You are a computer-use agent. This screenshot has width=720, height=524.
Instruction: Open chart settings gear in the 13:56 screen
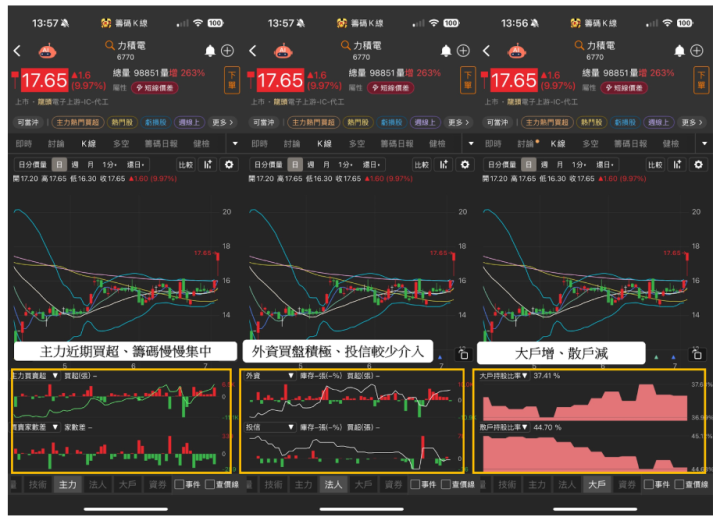coord(698,164)
